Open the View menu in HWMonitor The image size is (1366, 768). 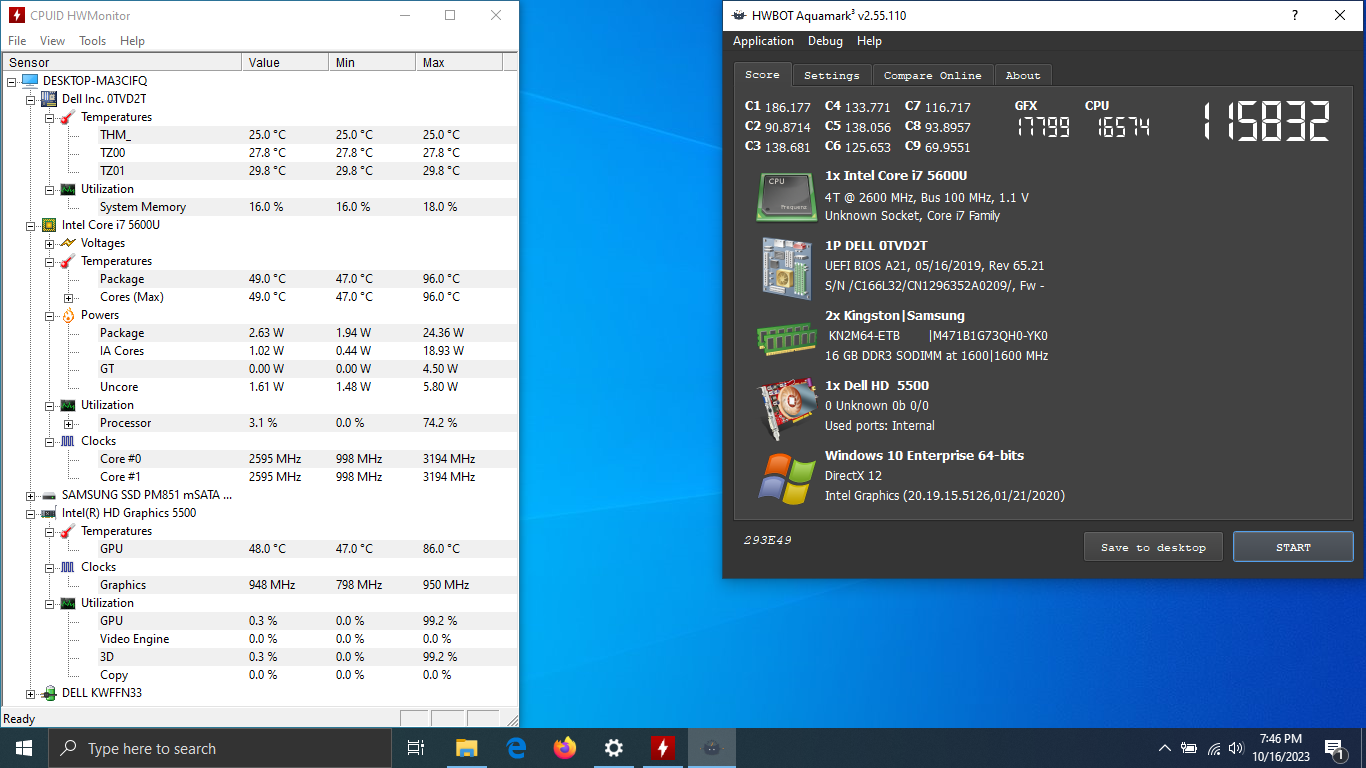(52, 41)
